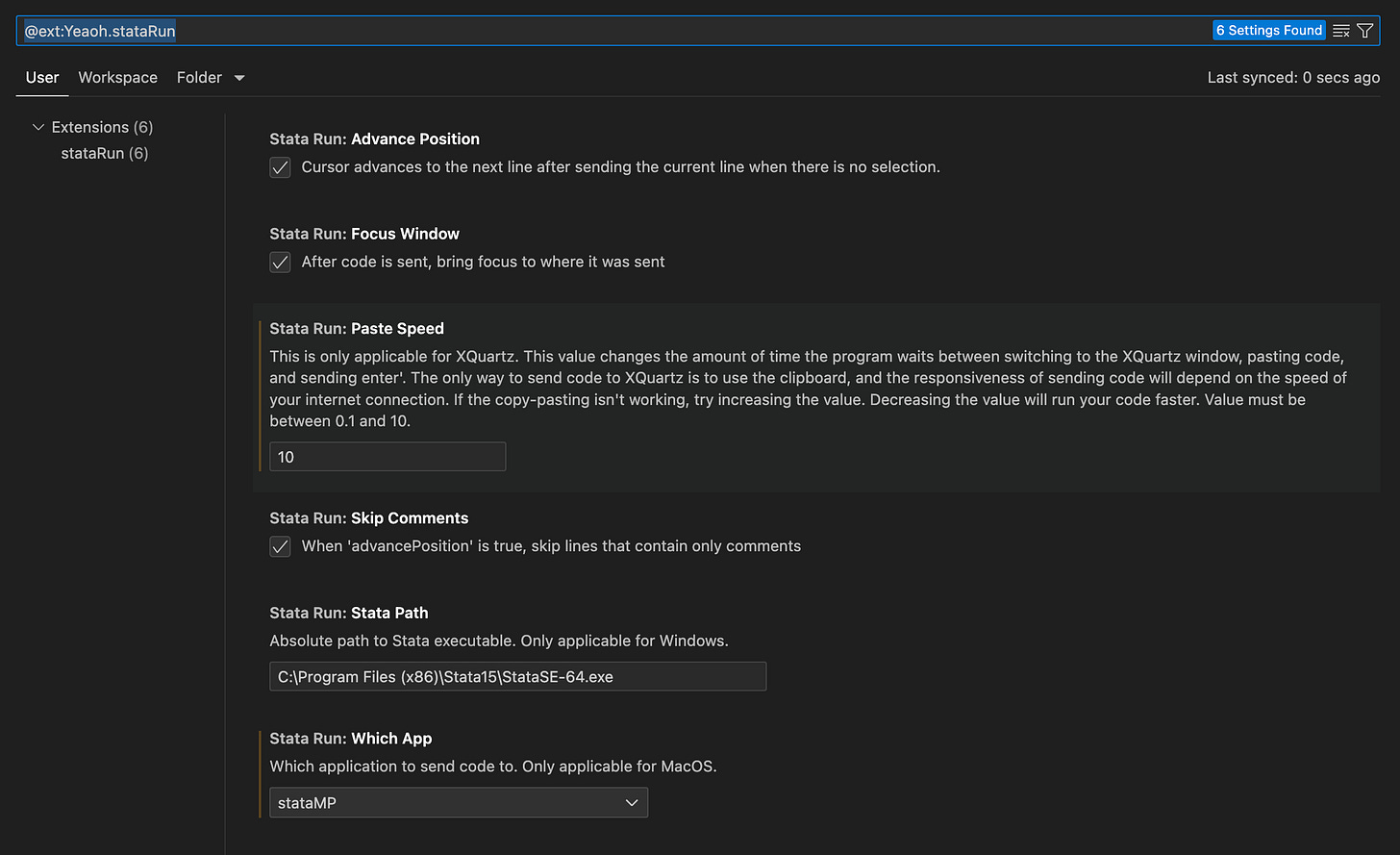Click the modified indicator bar beside Paste Speed
This screenshot has height=855, width=1400.
(258, 399)
